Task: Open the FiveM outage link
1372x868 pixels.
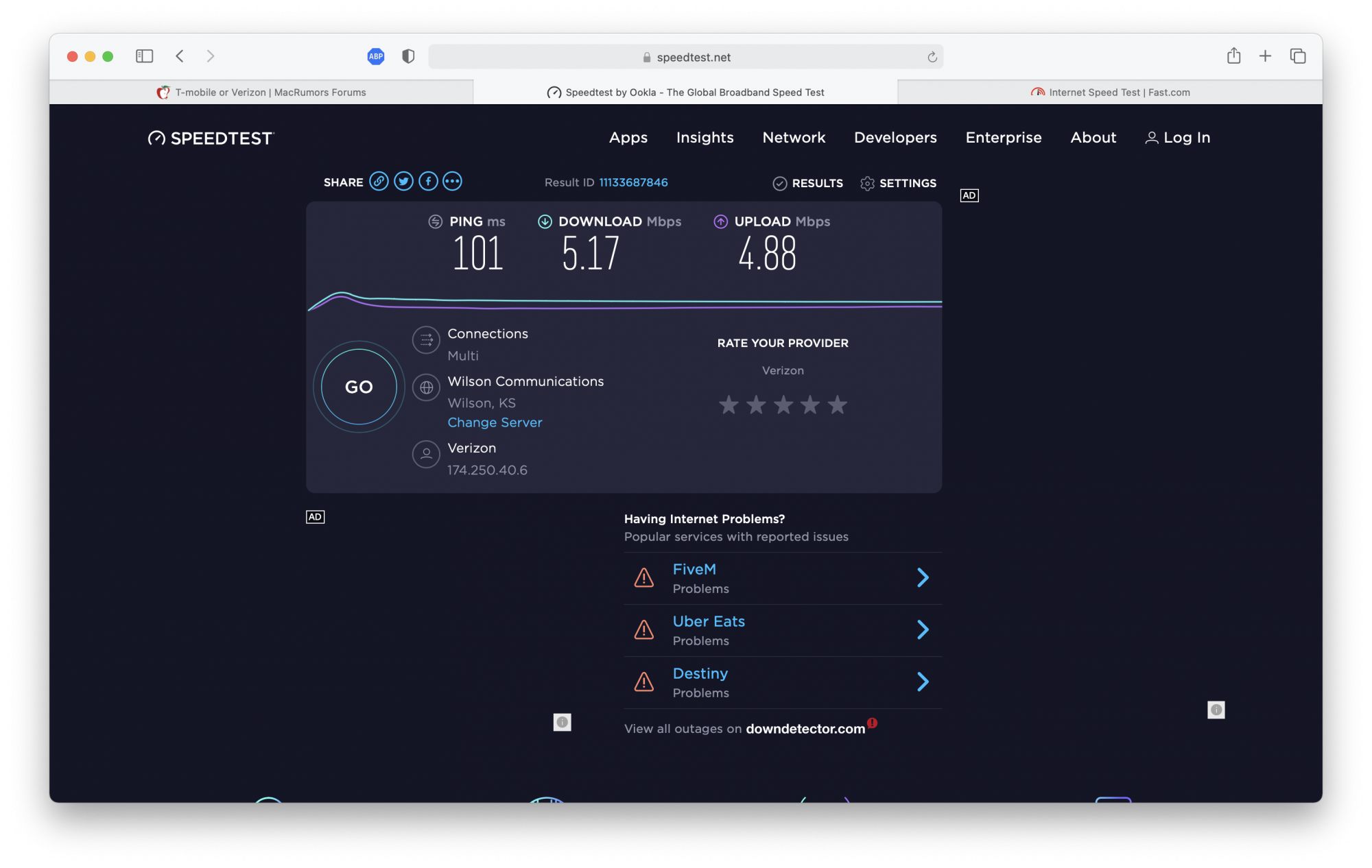Action: pyautogui.click(x=694, y=570)
